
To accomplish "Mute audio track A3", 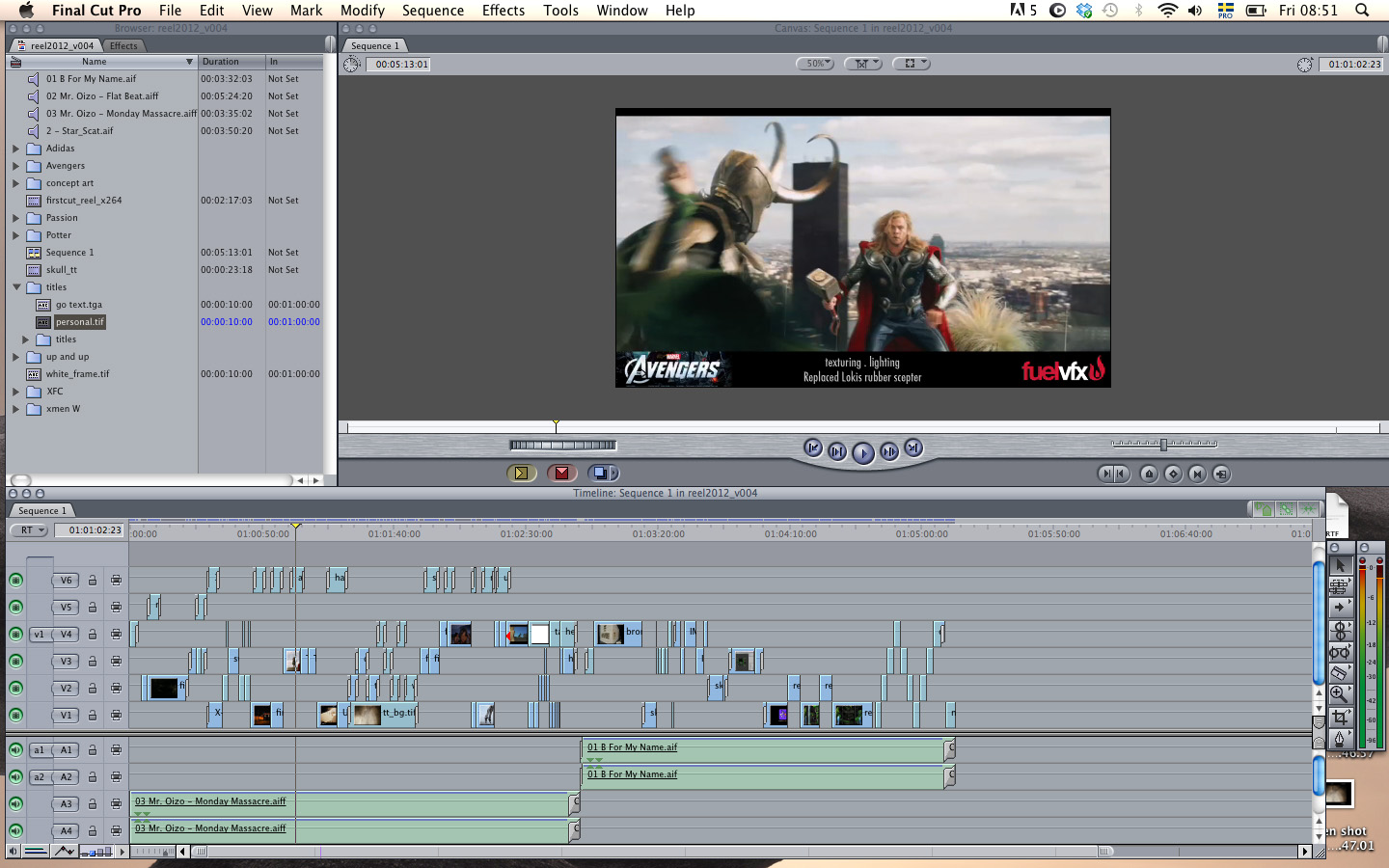I will pyautogui.click(x=16, y=803).
